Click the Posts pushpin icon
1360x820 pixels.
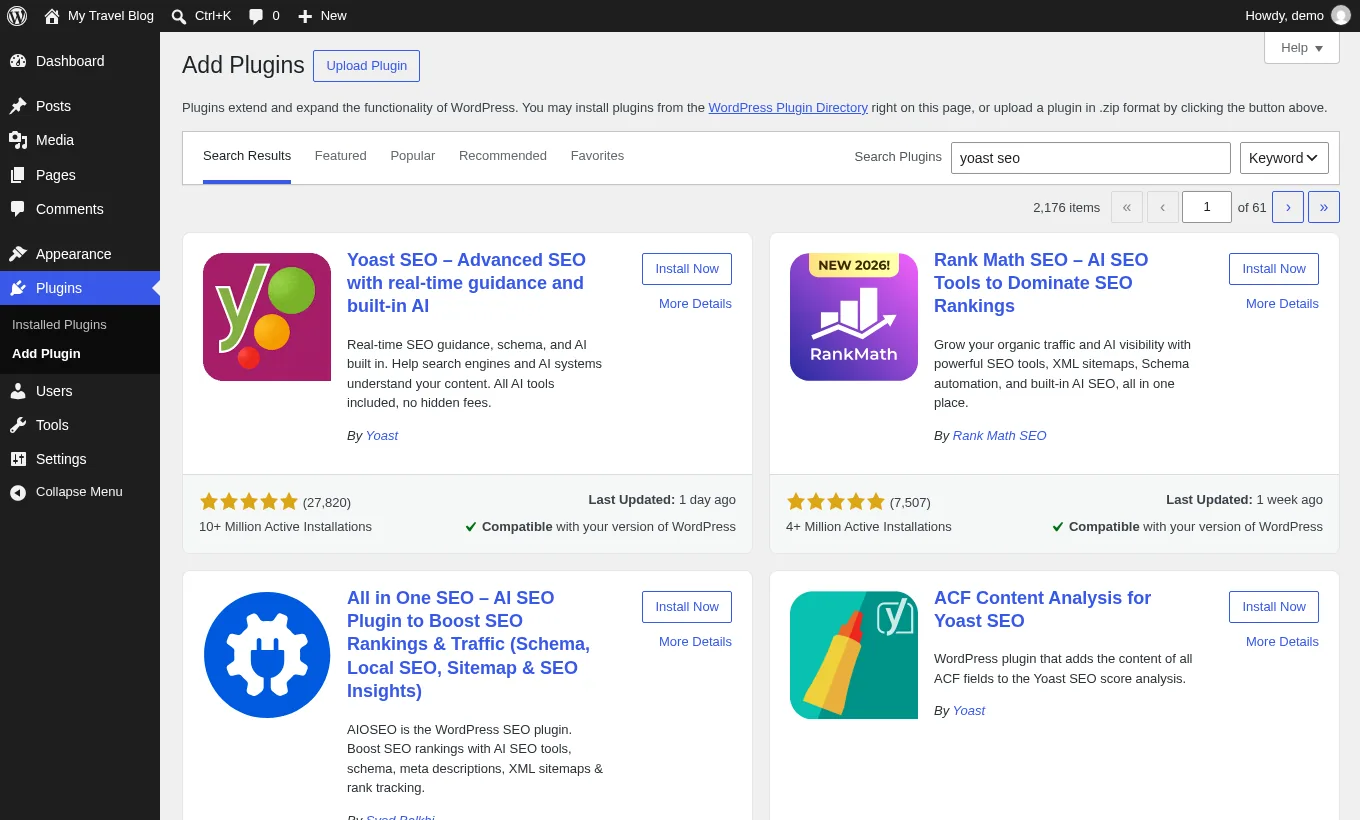point(18,106)
